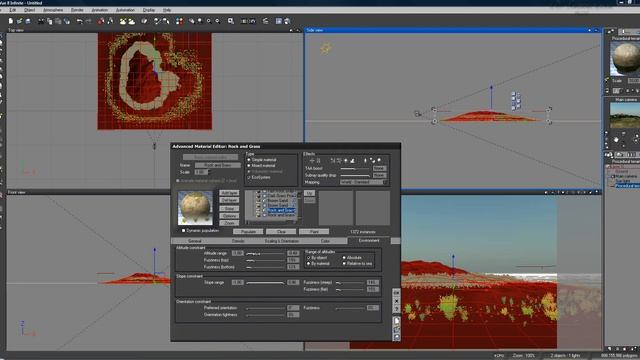Select Main camera in the object list
The height and width of the screenshot is (360, 640).
625,176
